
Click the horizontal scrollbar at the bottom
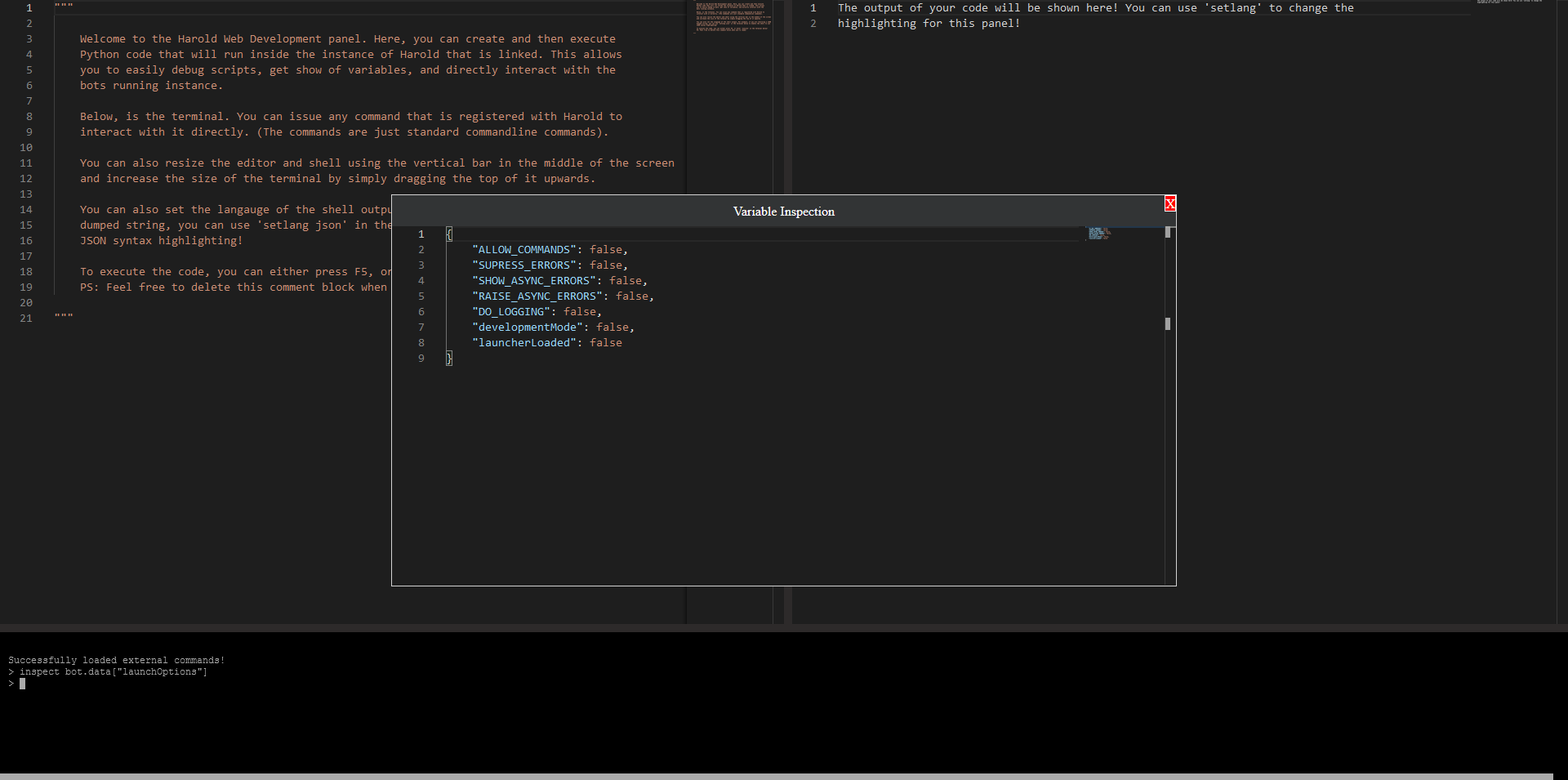[x=776, y=777]
